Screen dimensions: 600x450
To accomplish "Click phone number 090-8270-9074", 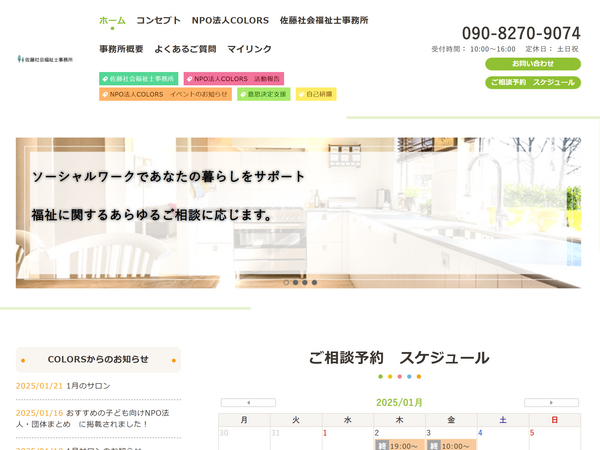I will point(521,33).
